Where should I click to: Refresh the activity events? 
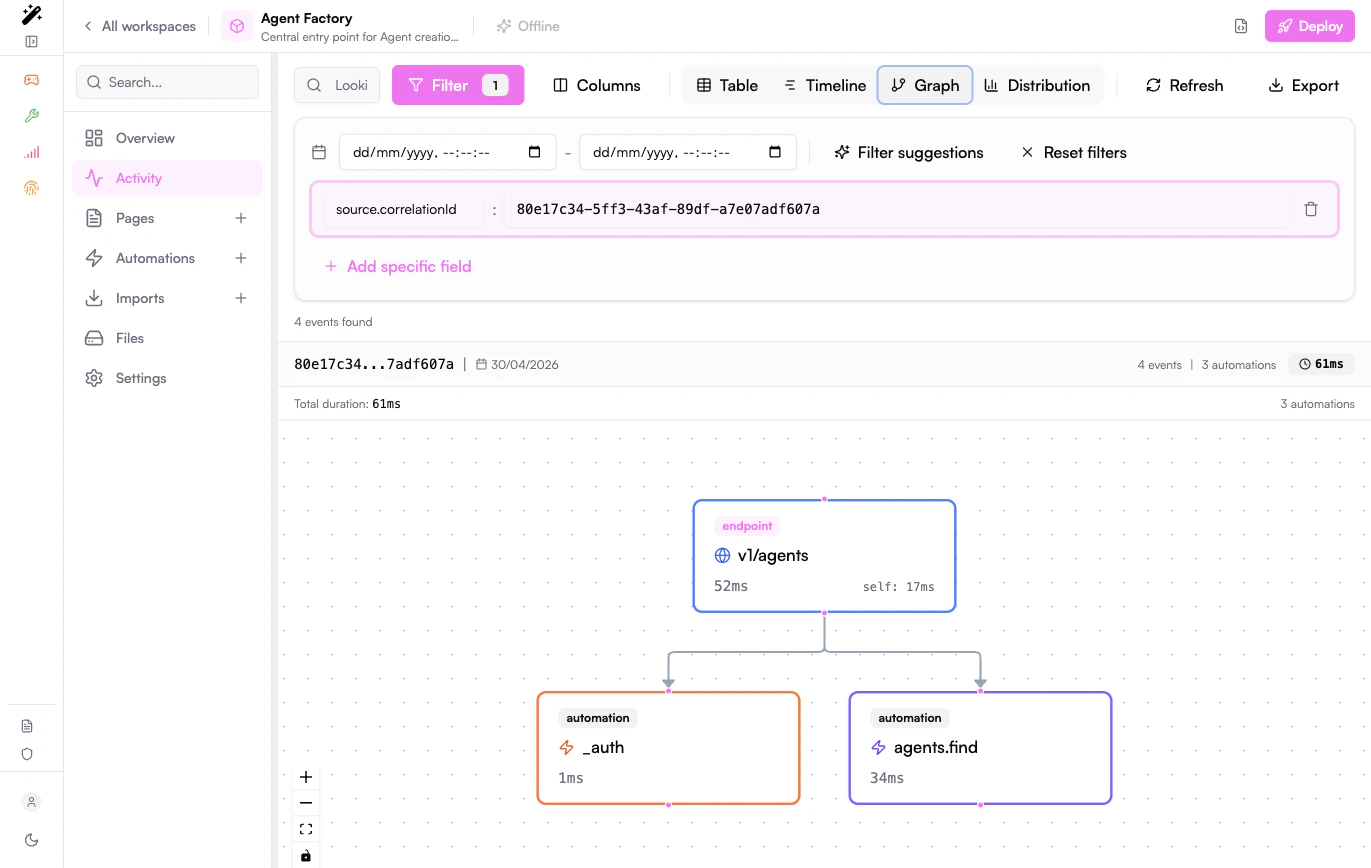1184,85
